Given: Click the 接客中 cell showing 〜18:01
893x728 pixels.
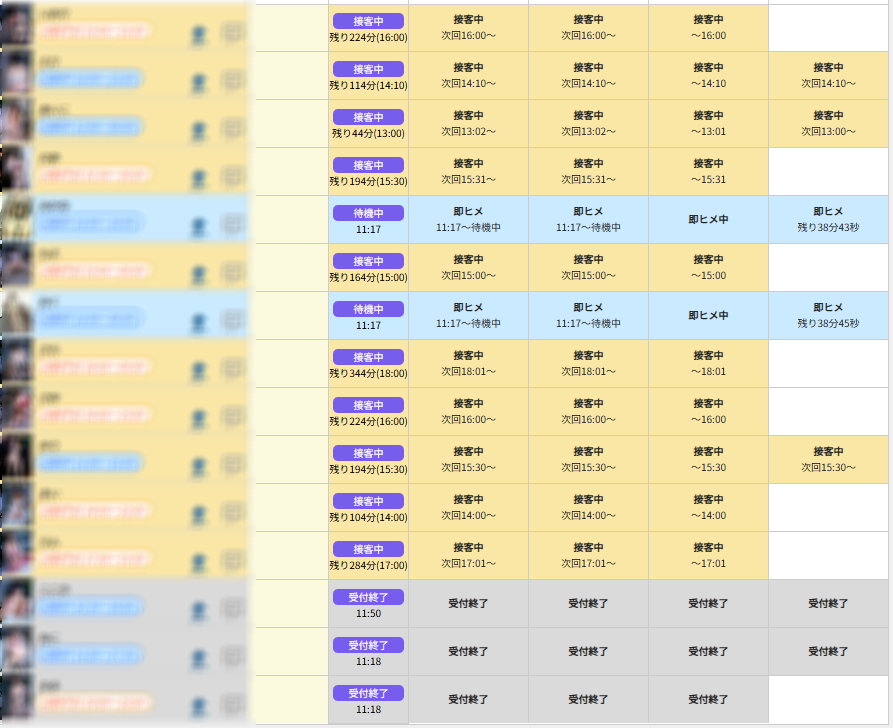Looking at the screenshot, I should click(x=708, y=364).
